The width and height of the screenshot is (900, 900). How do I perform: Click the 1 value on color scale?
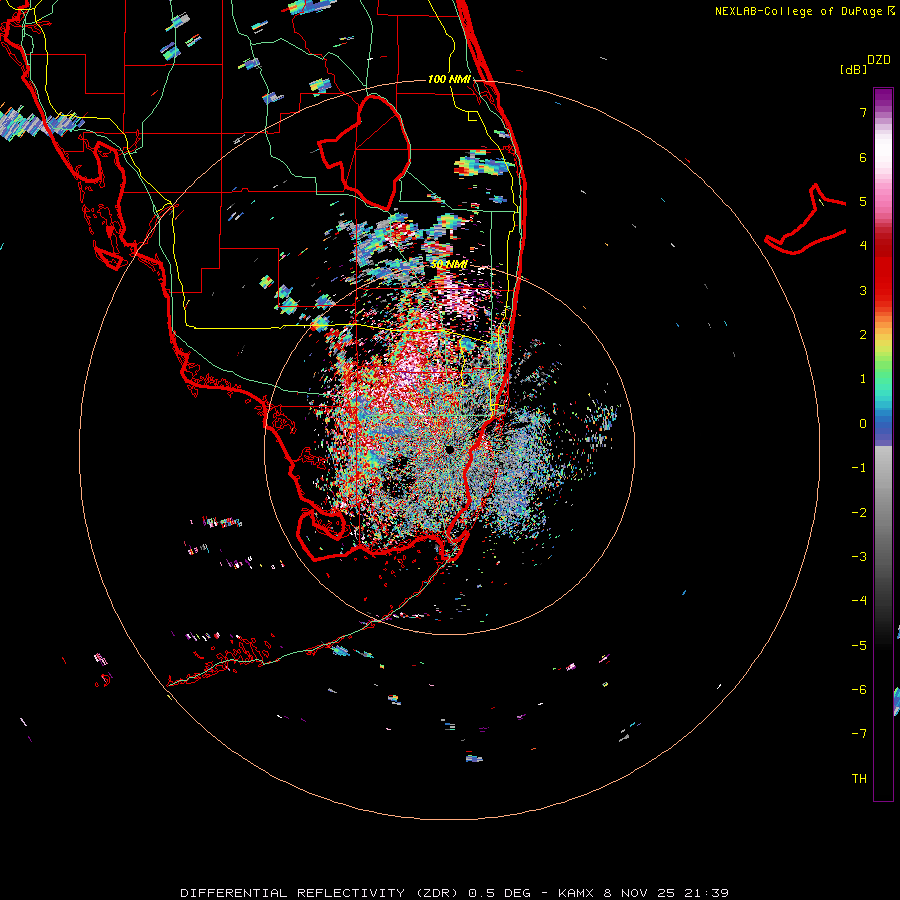pyautogui.click(x=863, y=379)
